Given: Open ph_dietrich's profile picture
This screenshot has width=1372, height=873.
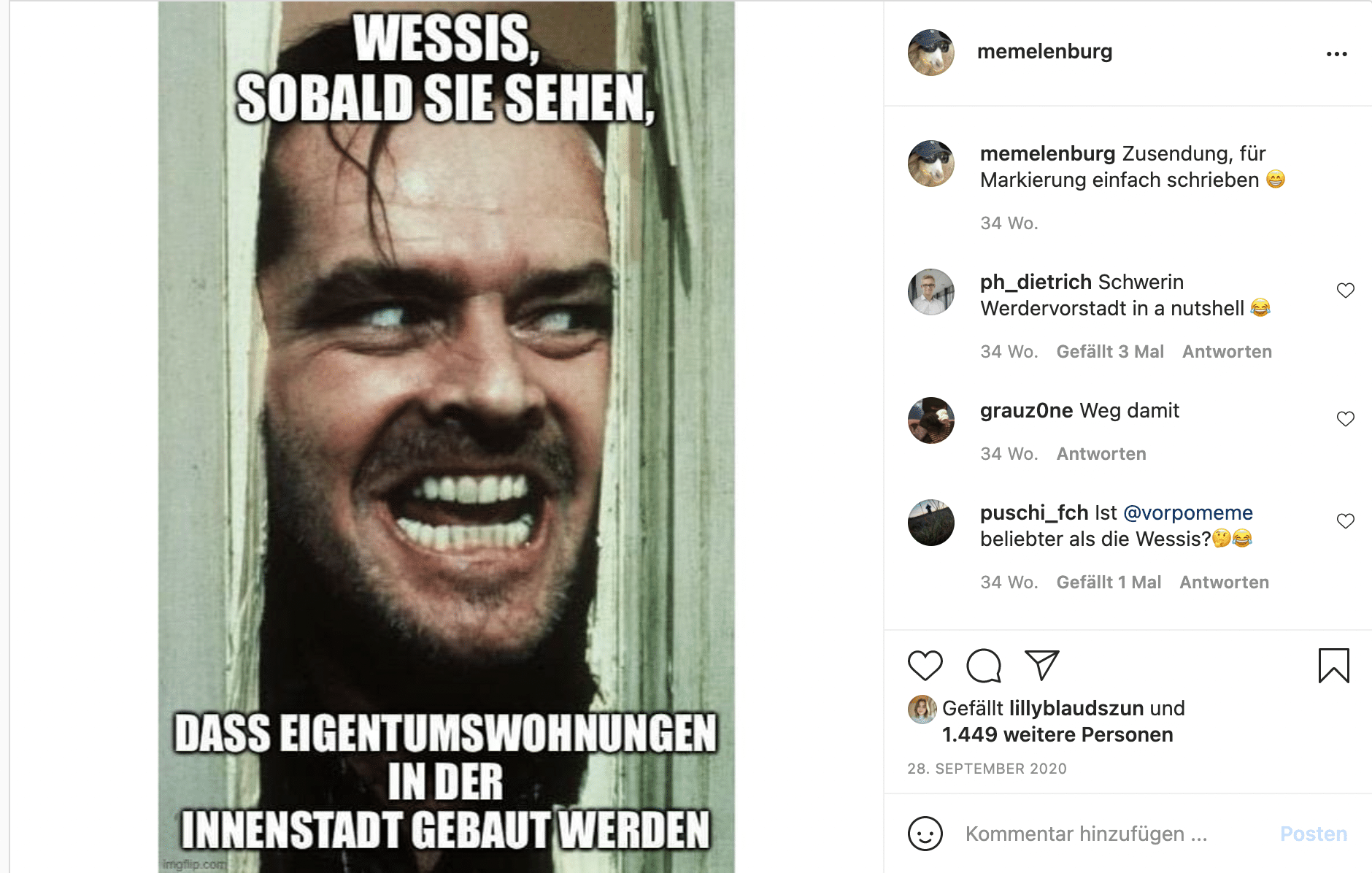Looking at the screenshot, I should click(930, 292).
